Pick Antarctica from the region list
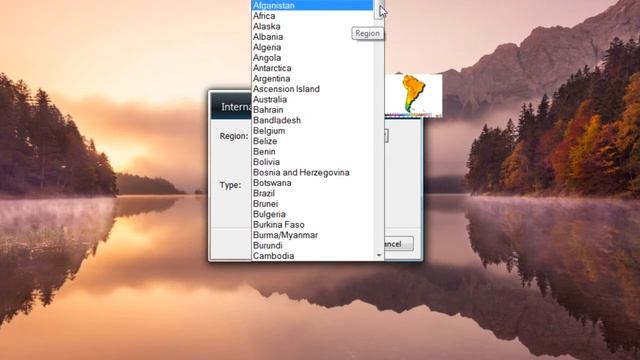The width and height of the screenshot is (640, 360). [312, 68]
